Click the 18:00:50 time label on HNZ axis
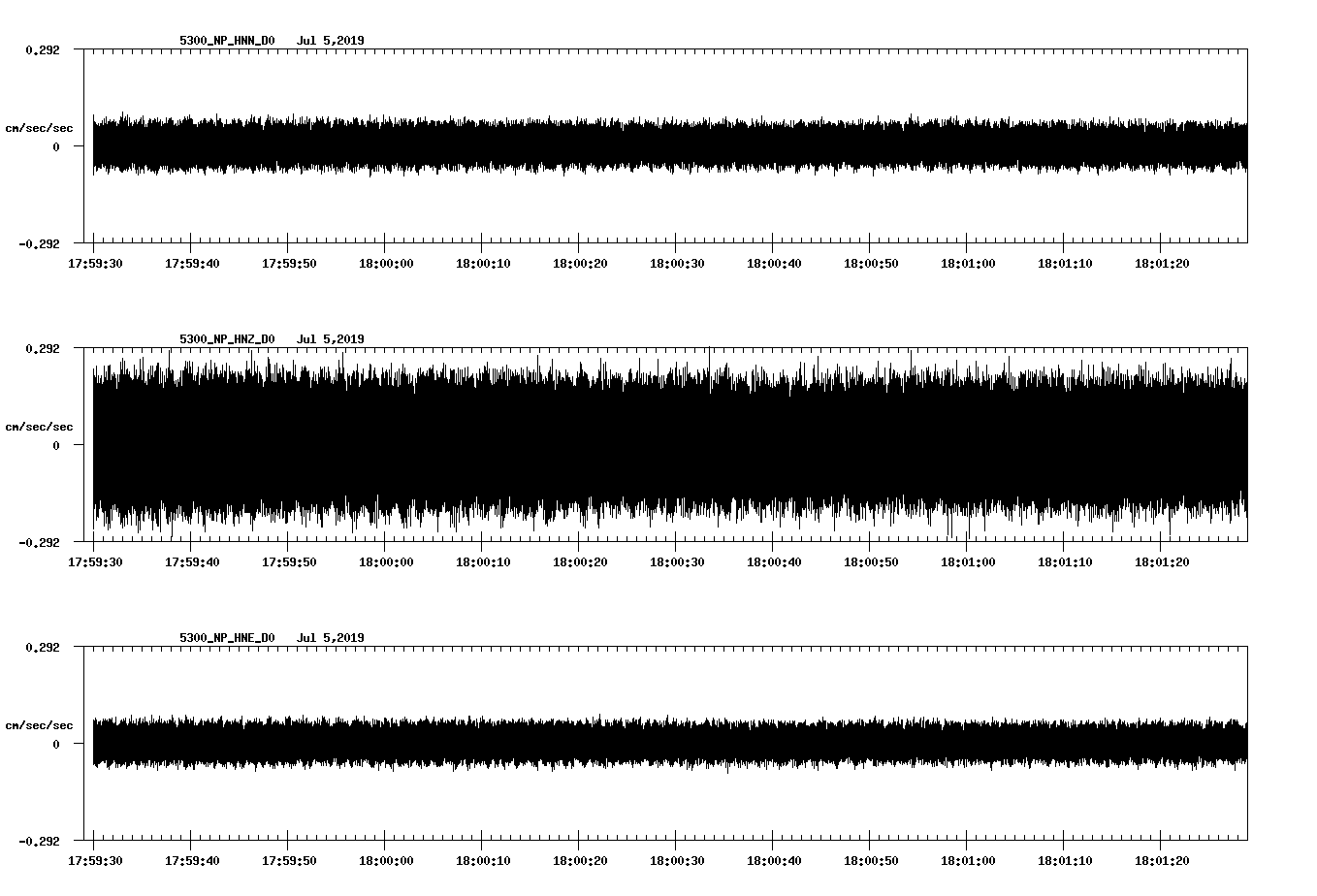The height and width of the screenshot is (896, 1317). pos(871,562)
